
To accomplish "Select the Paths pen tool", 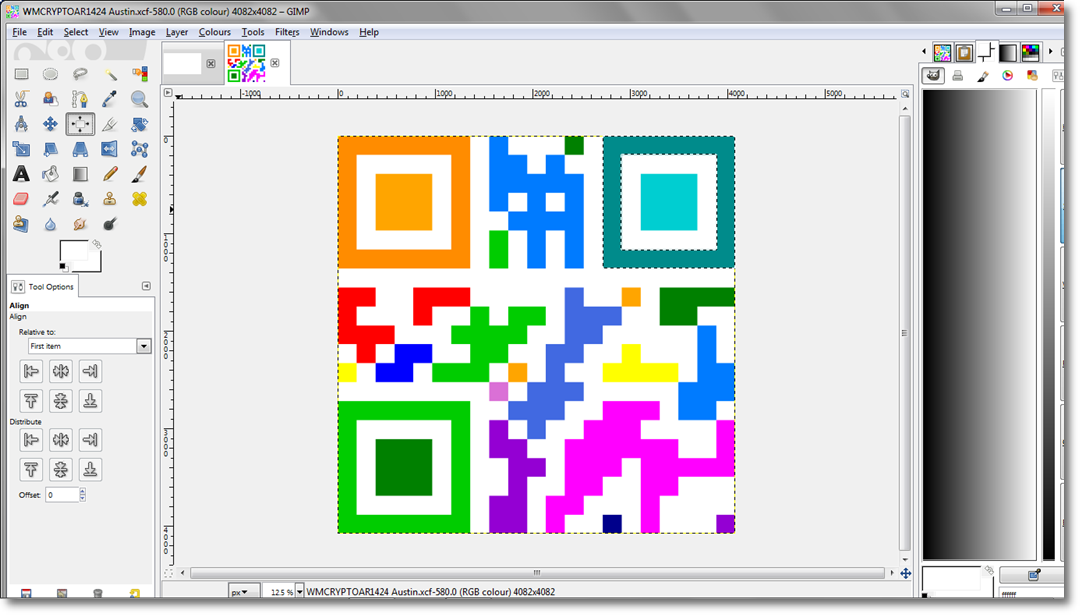I will click(x=80, y=99).
